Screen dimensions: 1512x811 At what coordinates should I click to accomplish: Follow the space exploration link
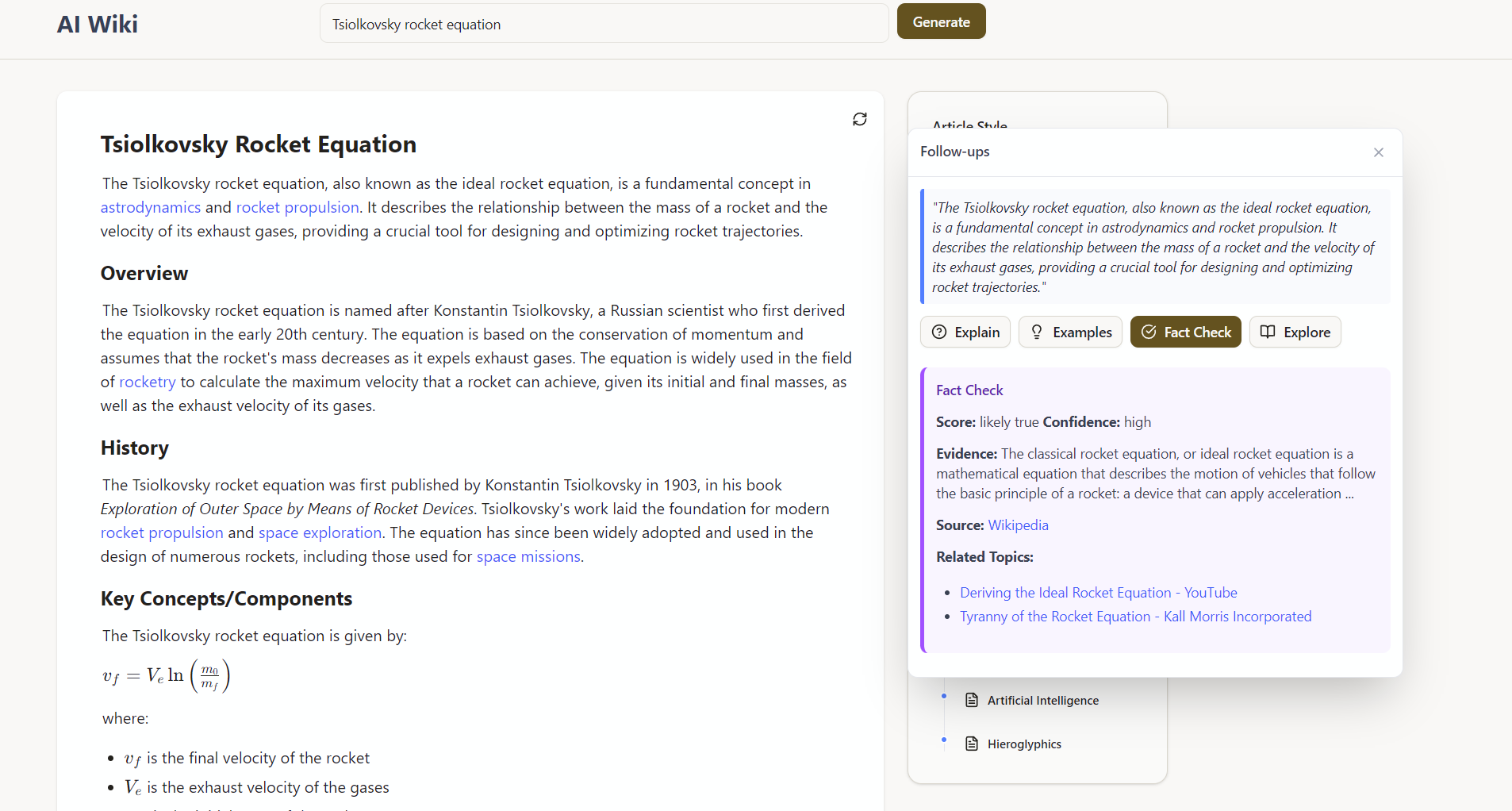click(320, 532)
